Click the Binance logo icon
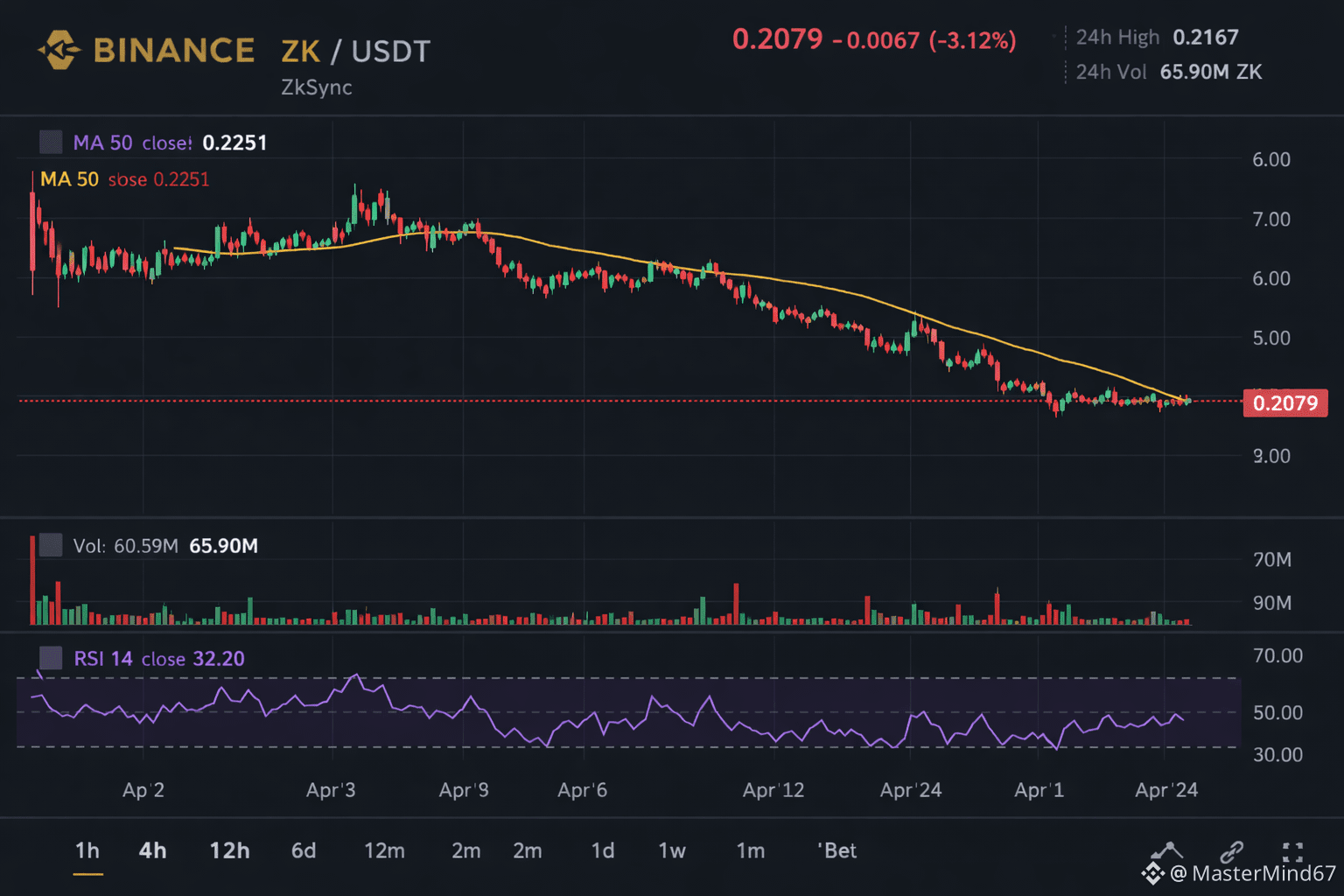This screenshot has width=1344, height=896. (59, 50)
